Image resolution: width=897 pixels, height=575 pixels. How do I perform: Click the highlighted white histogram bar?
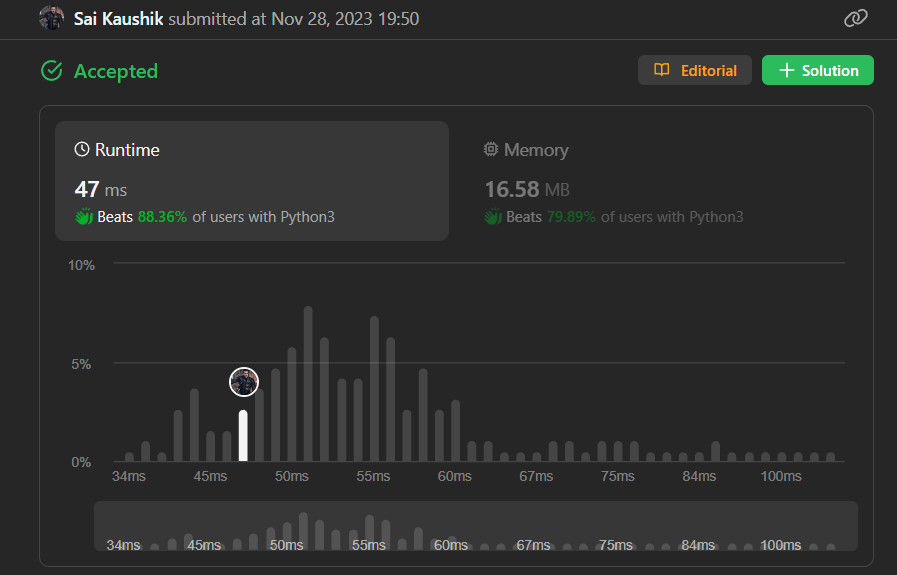click(243, 436)
